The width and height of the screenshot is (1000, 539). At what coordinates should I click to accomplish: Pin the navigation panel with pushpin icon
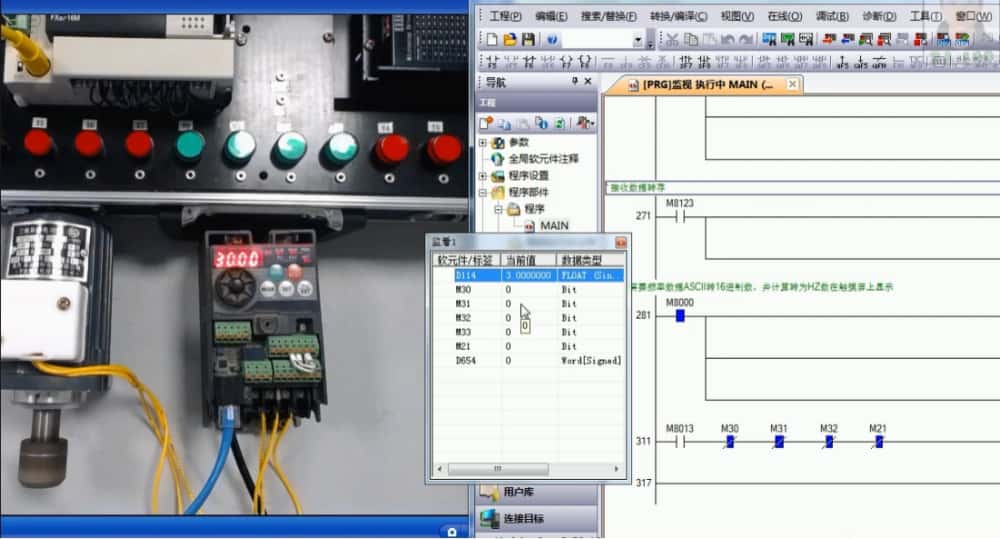[575, 82]
